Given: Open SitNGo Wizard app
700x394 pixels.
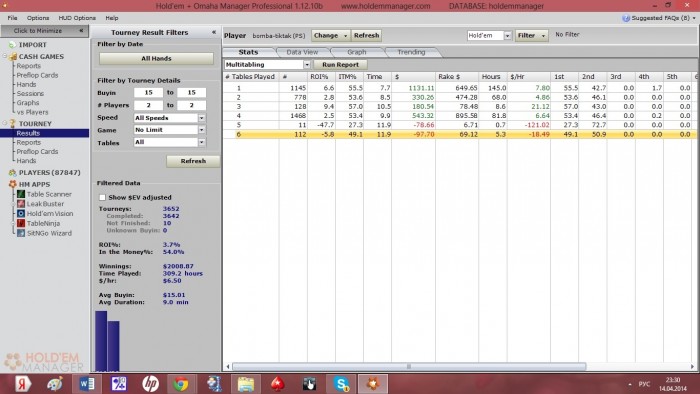Looking at the screenshot, I should pos(44,233).
